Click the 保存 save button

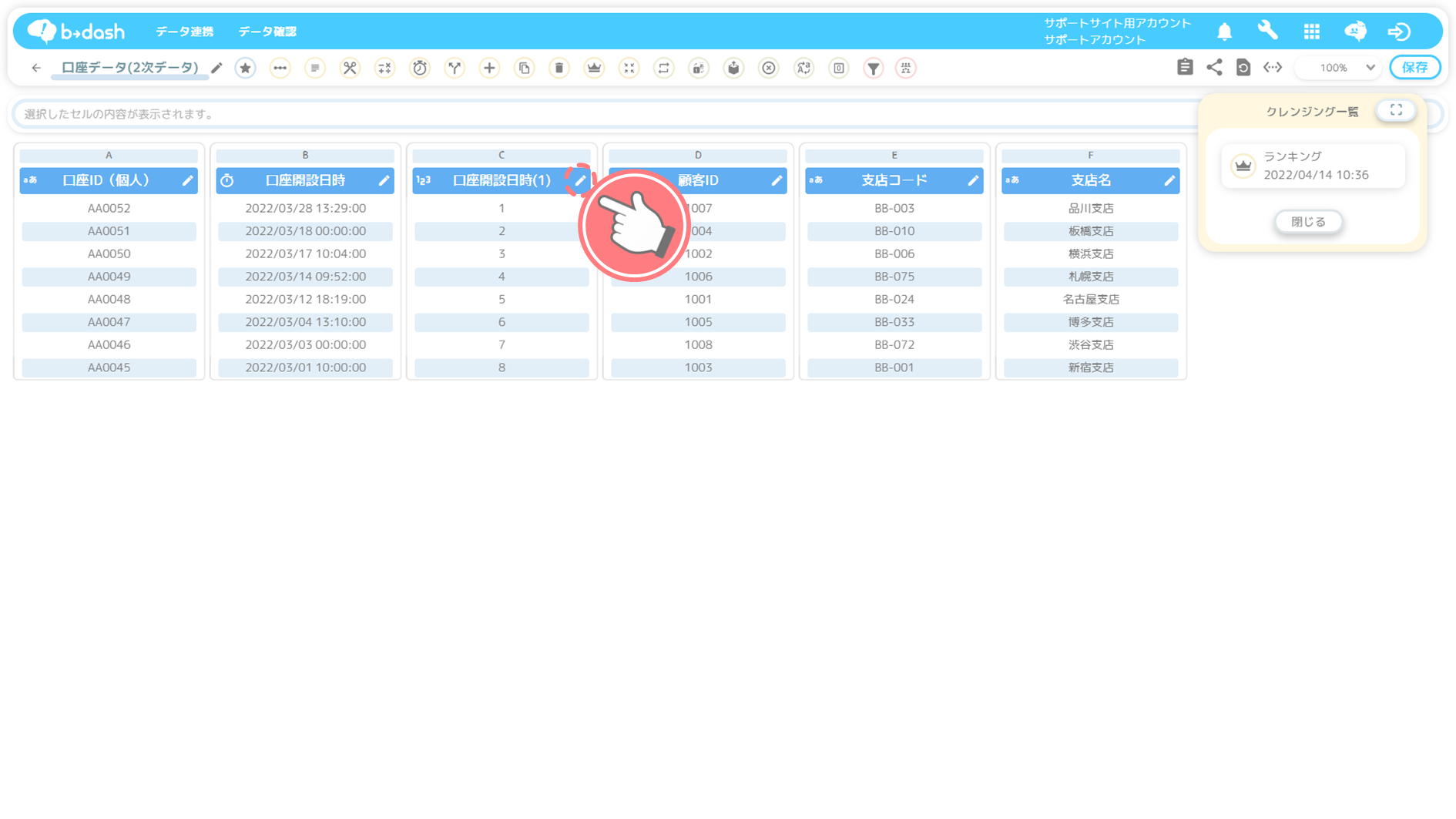pyautogui.click(x=1415, y=67)
